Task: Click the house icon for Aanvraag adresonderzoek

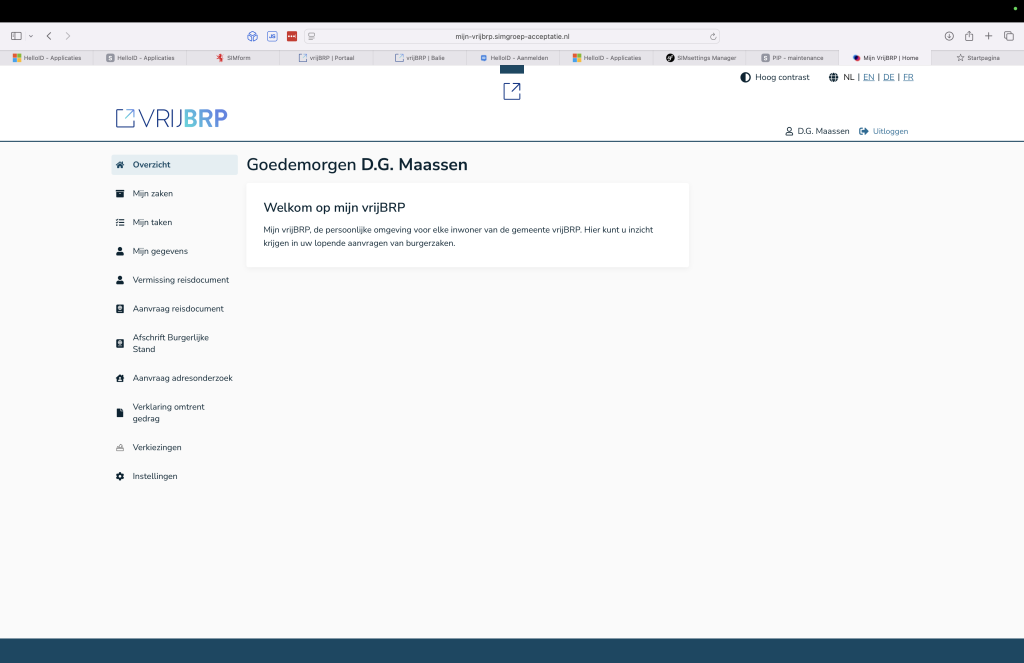Action: pyautogui.click(x=120, y=379)
